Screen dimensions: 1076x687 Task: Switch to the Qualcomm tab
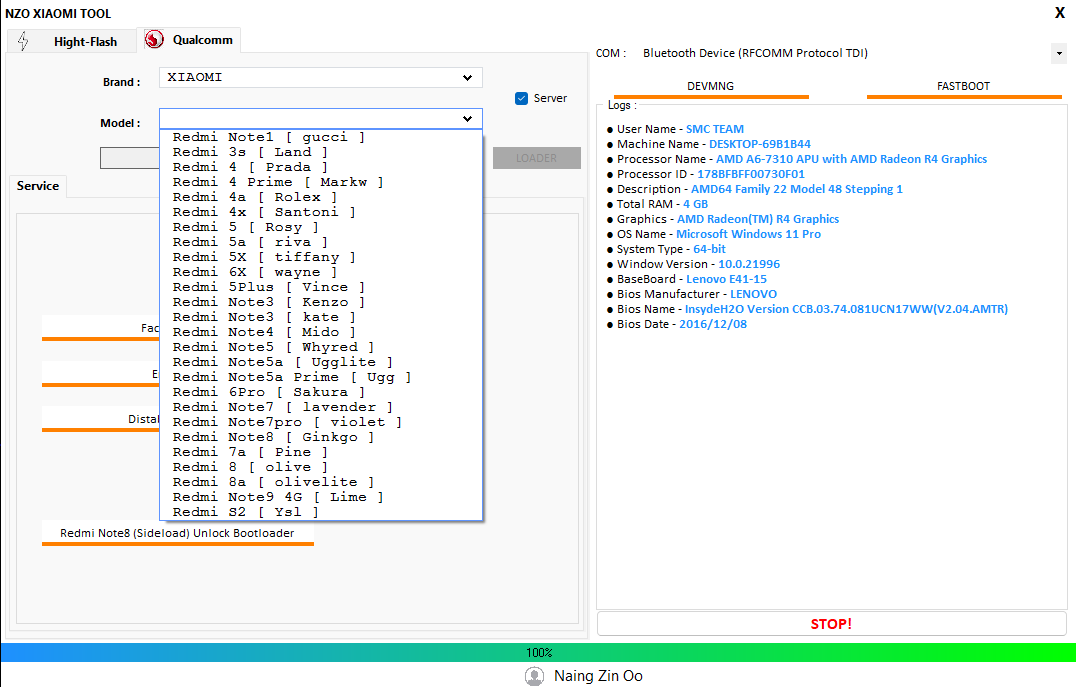point(189,40)
